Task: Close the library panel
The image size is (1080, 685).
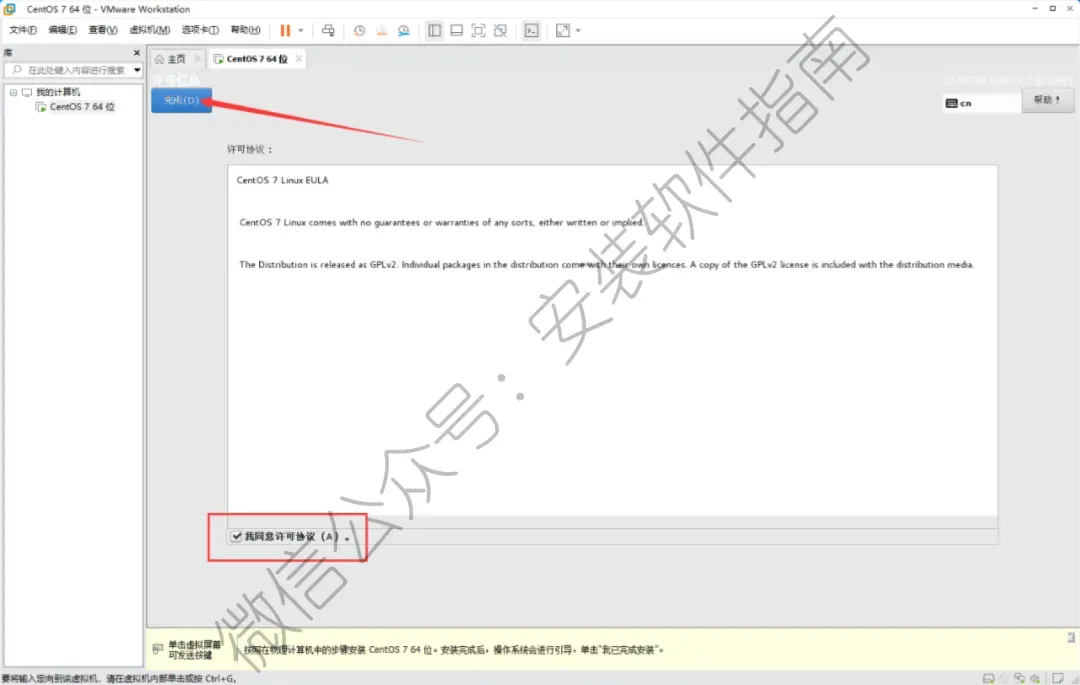Action: 136,53
